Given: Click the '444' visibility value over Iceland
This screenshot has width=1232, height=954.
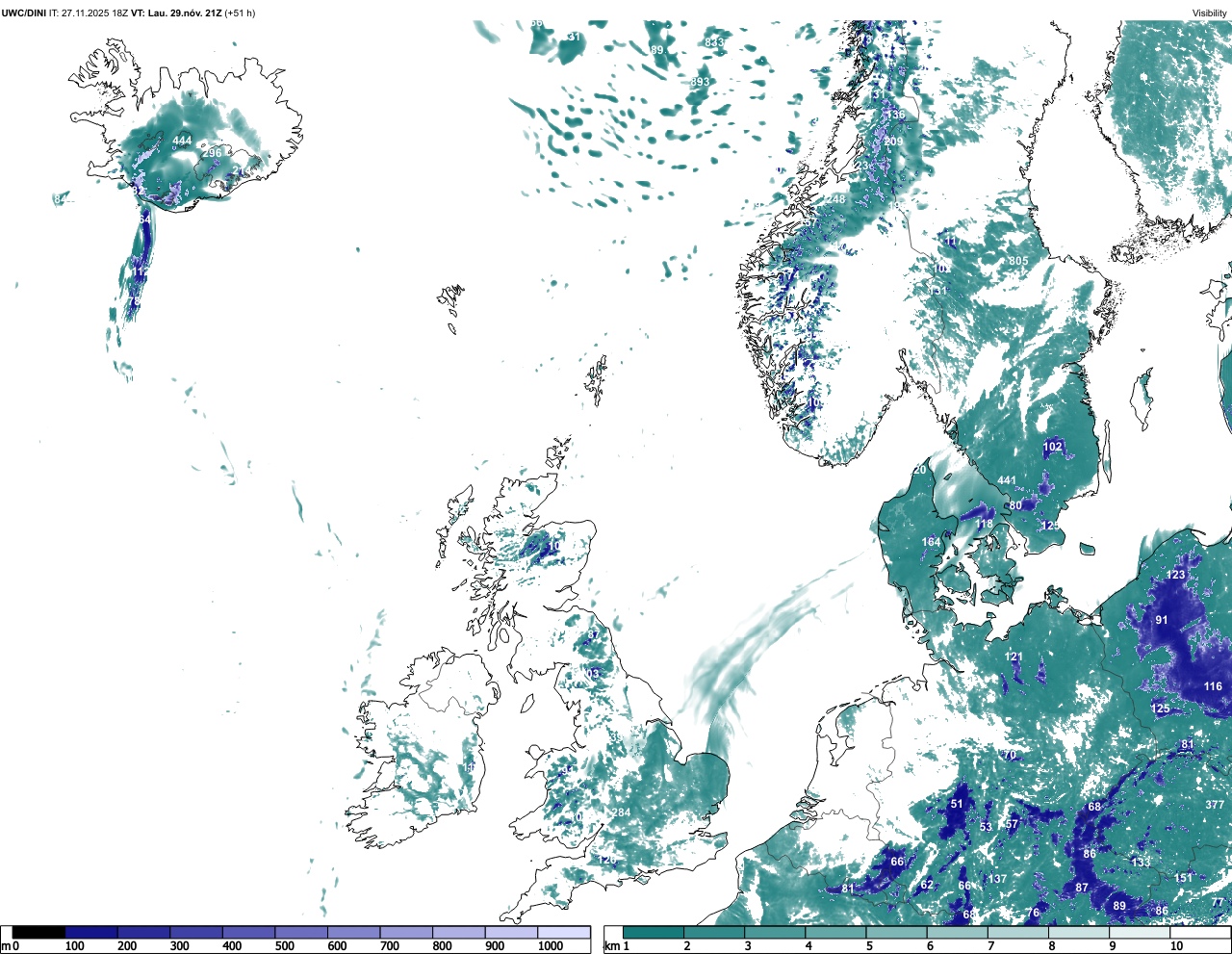Looking at the screenshot, I should tap(182, 141).
